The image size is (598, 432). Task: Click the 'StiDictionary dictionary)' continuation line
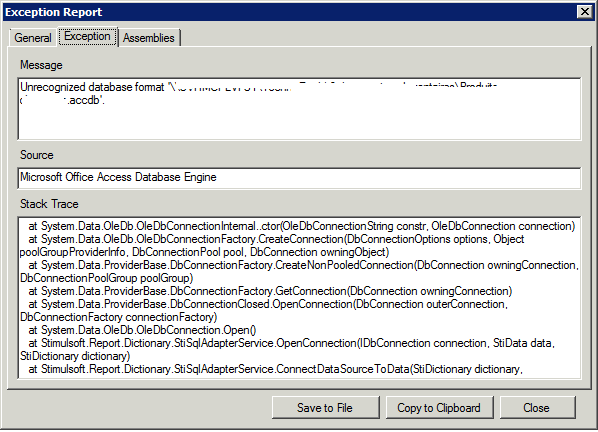[75, 356]
